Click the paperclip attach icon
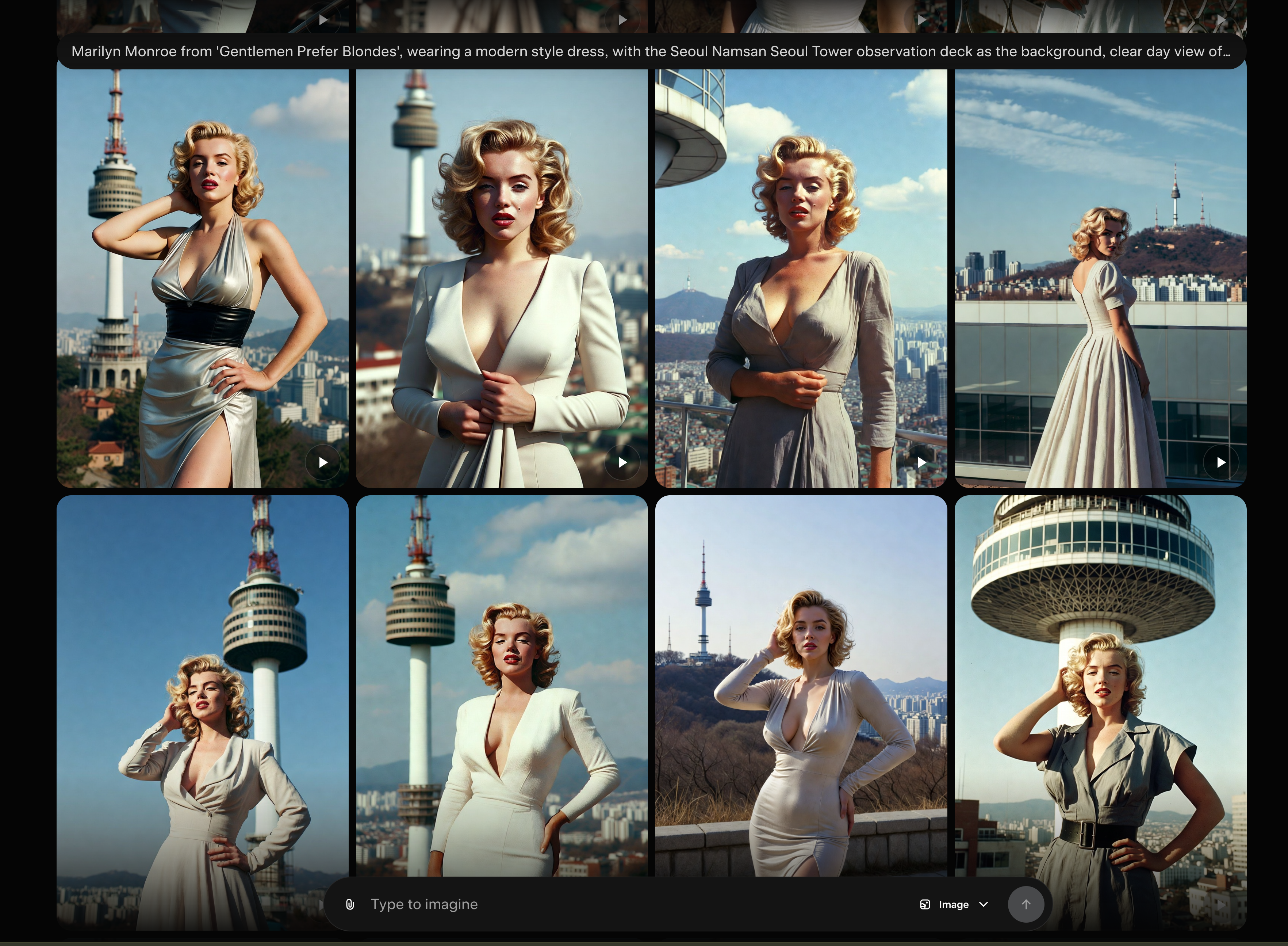This screenshot has height=946, width=1288. click(350, 904)
